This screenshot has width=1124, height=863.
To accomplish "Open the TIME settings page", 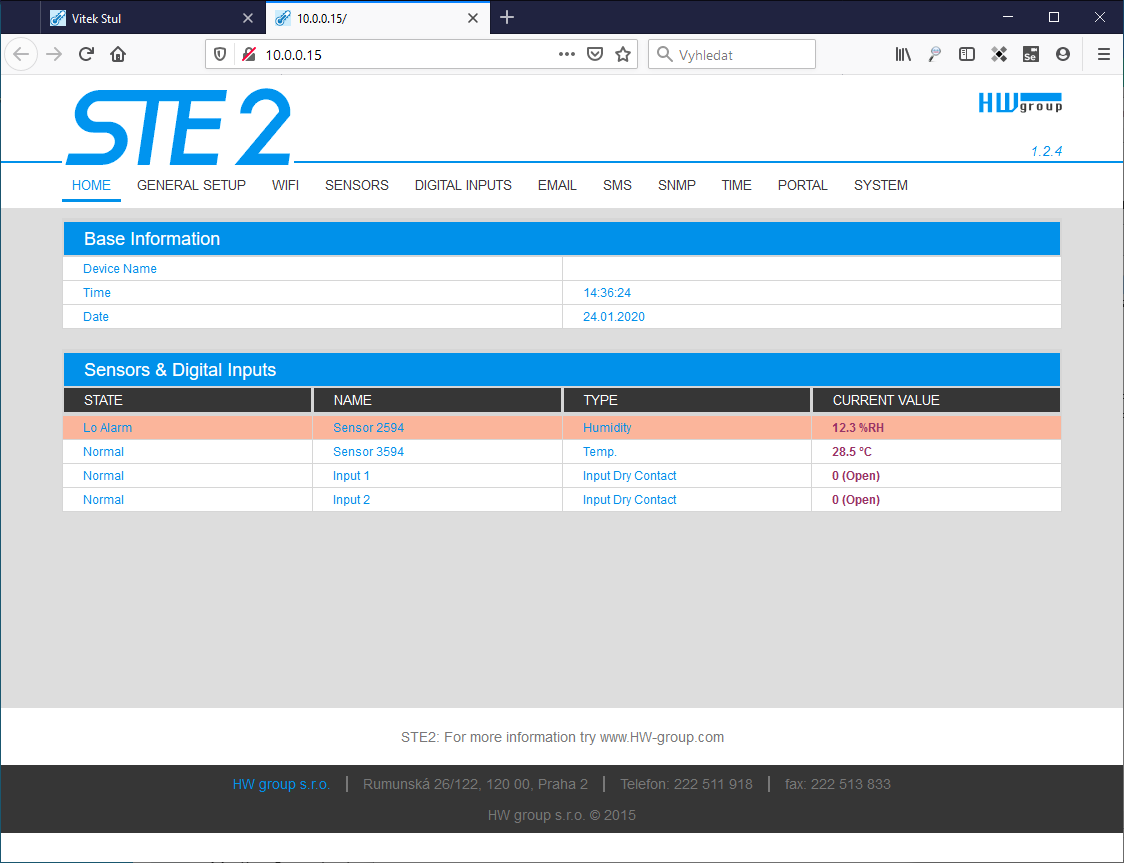I will [736, 186].
